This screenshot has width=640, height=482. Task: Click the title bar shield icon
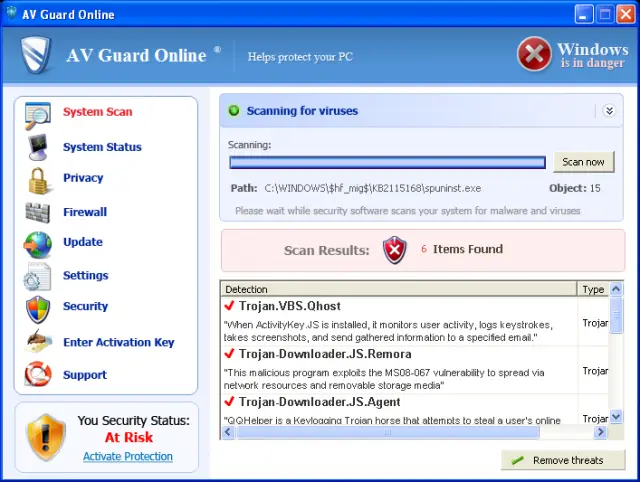click(11, 13)
